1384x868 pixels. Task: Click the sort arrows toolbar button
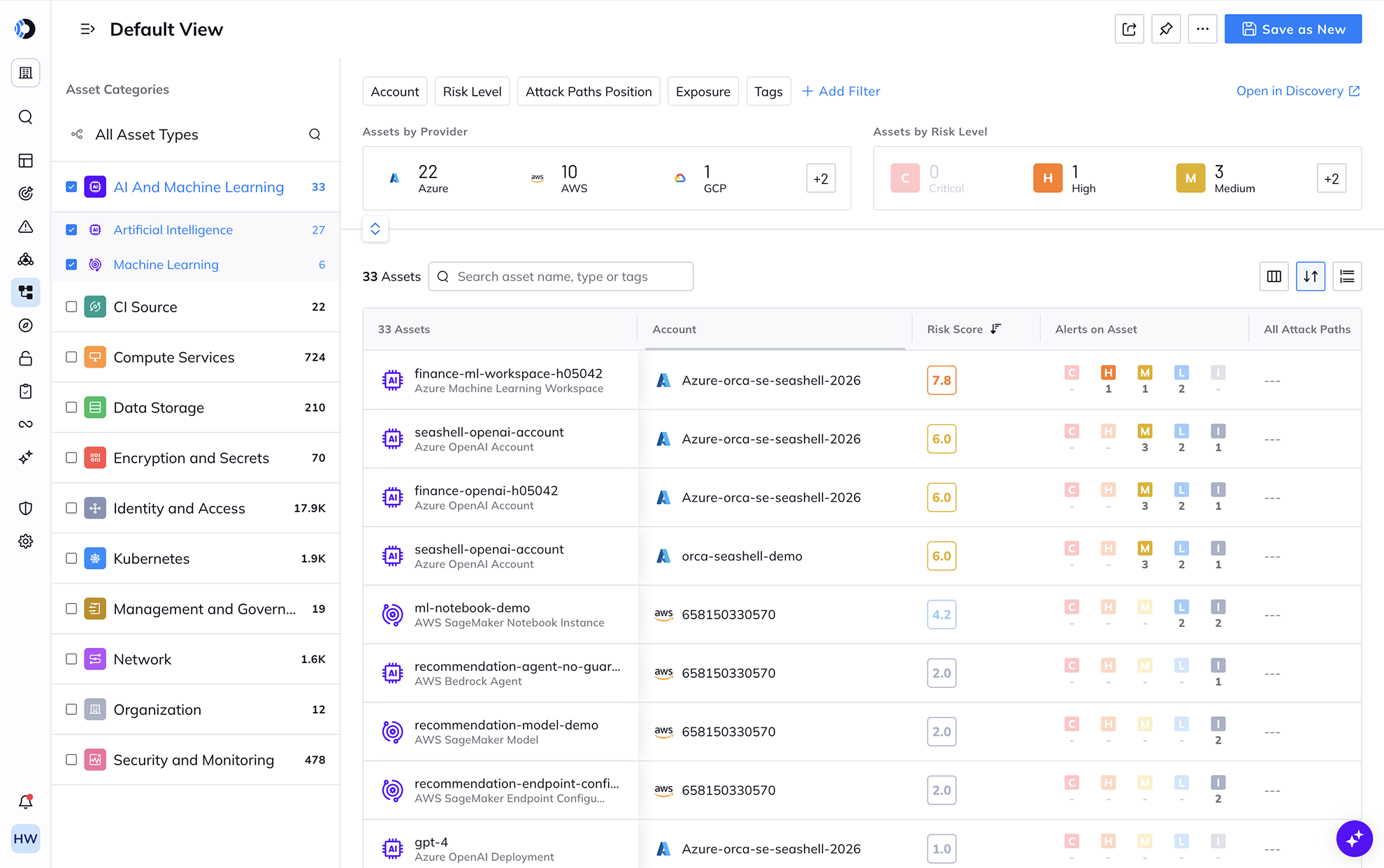pyautogui.click(x=1311, y=277)
